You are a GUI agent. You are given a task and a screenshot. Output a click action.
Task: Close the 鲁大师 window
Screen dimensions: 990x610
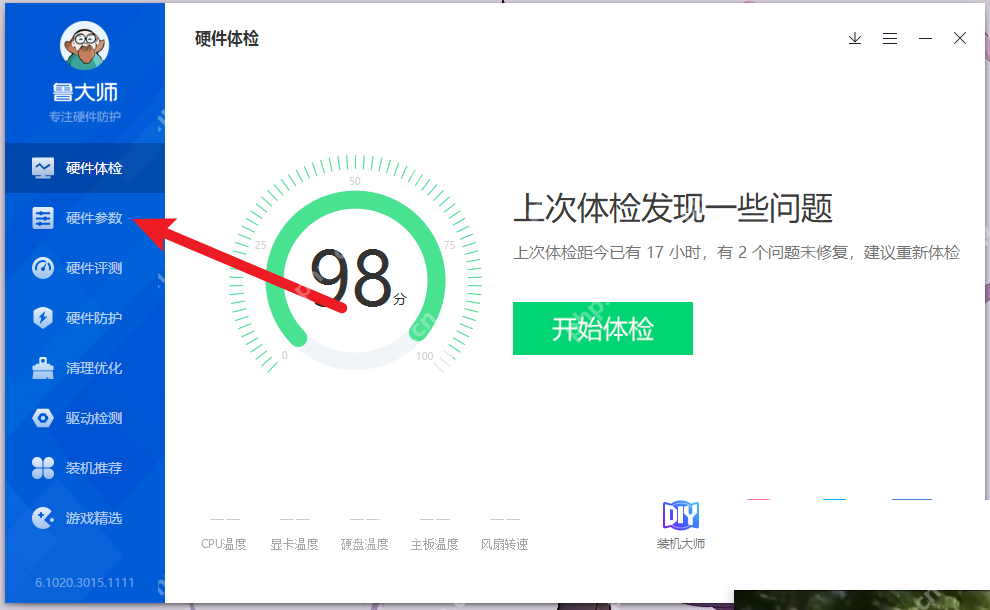(x=960, y=39)
